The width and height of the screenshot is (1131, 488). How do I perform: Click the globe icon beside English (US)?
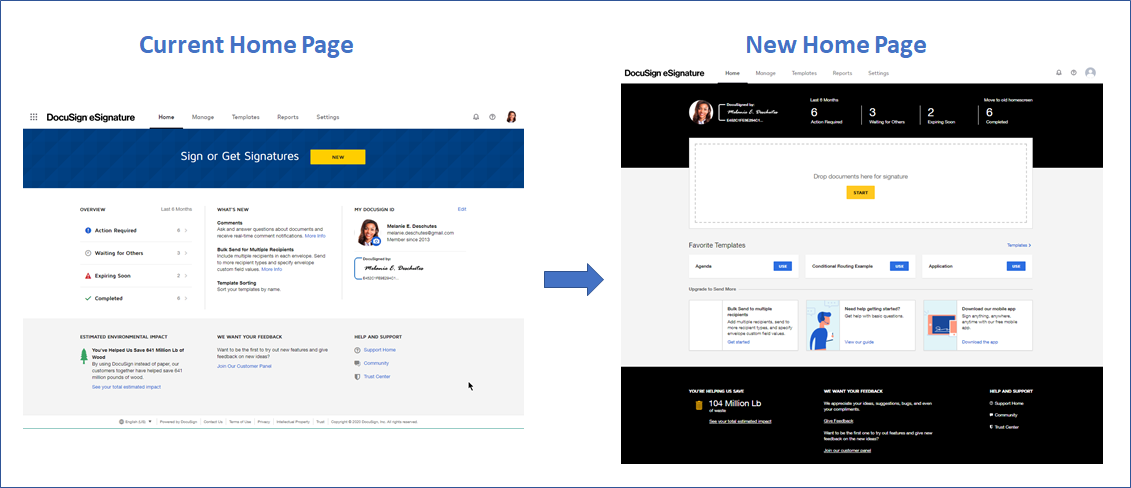click(x=122, y=422)
